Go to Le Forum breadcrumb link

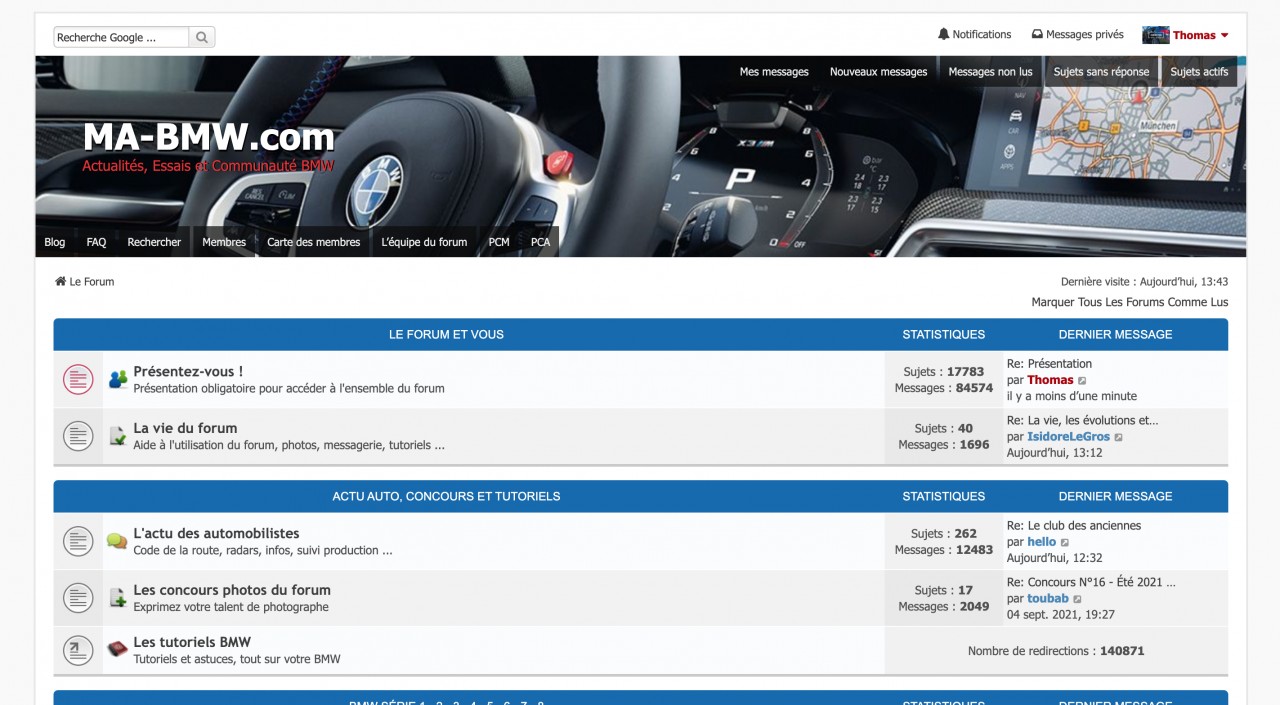point(92,282)
